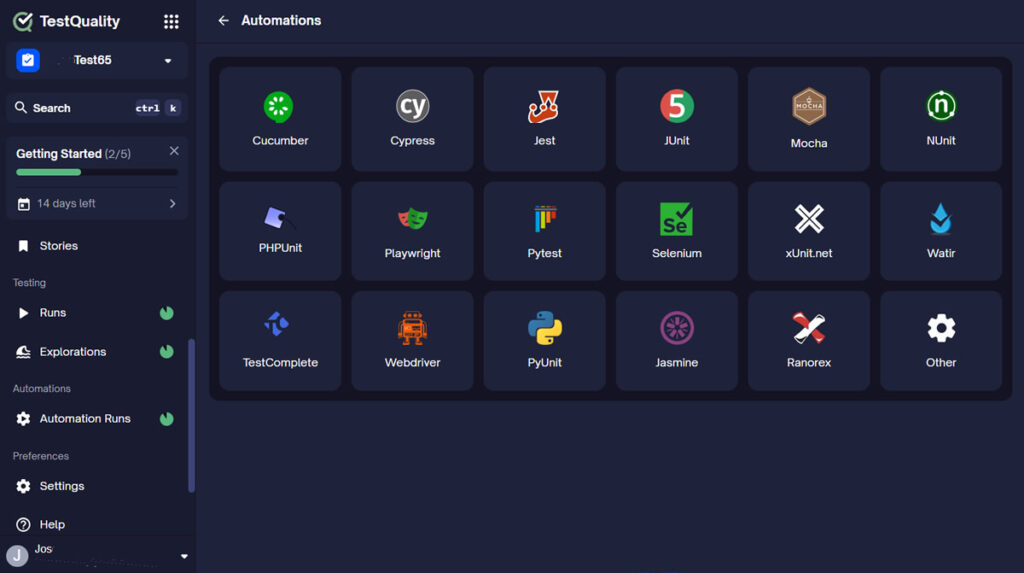The height and width of the screenshot is (573, 1024).
Task: Select the Jasmine framework tile
Action: click(x=677, y=341)
